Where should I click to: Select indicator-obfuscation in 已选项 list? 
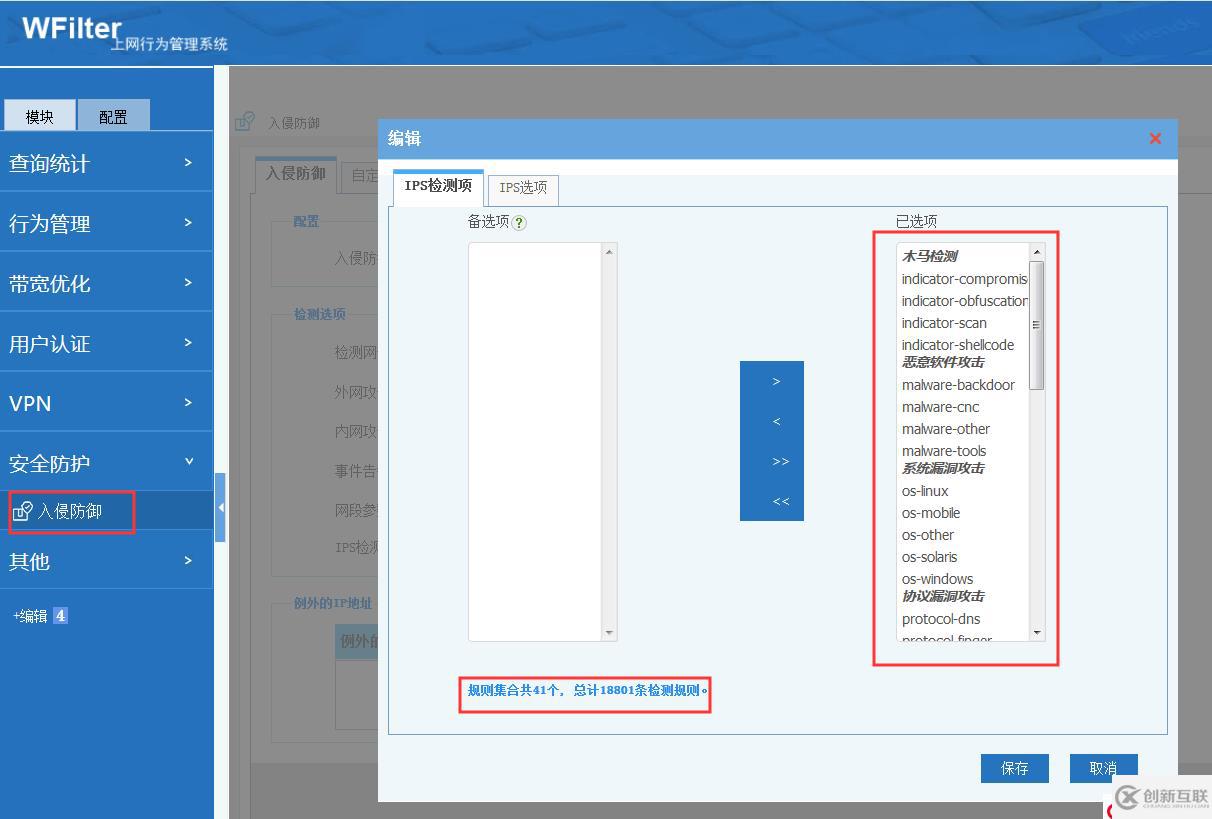[x=964, y=301]
